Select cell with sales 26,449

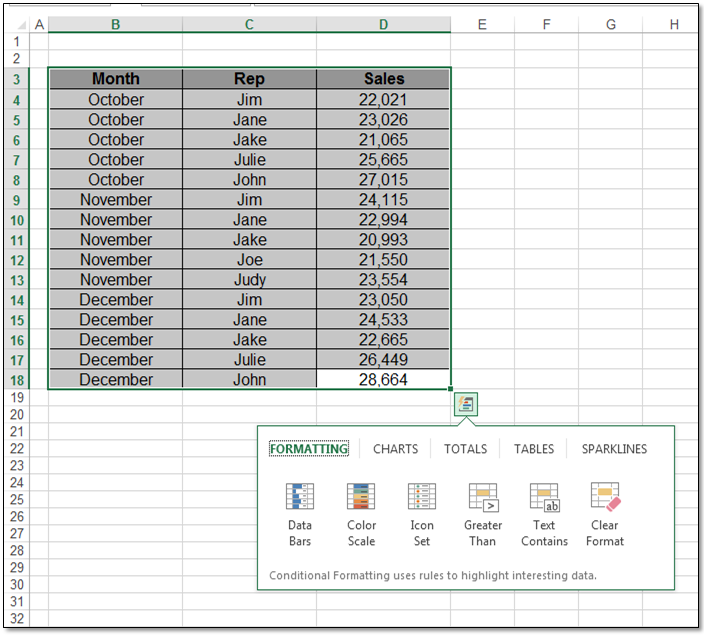tap(383, 359)
